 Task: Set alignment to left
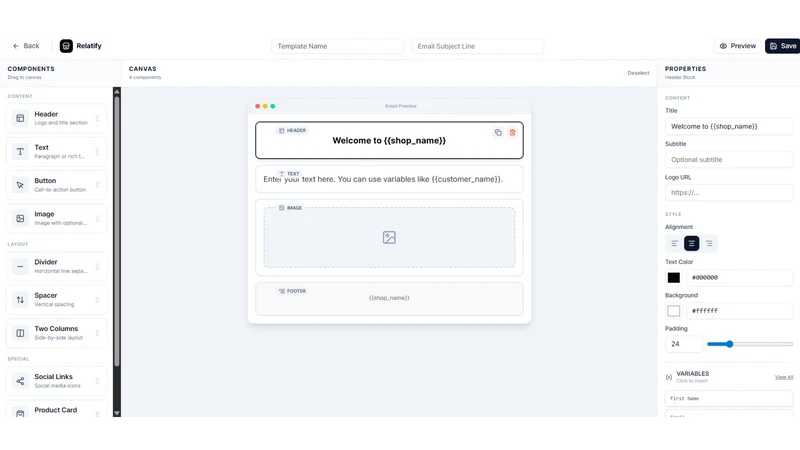pyautogui.click(x=674, y=243)
